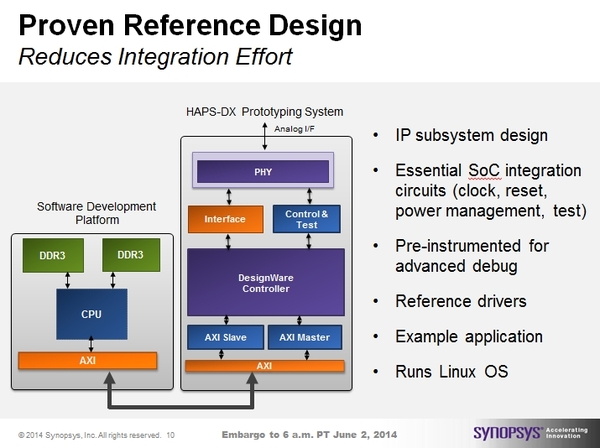Select the purple PHY block
600x448 pixels.
(x=263, y=172)
